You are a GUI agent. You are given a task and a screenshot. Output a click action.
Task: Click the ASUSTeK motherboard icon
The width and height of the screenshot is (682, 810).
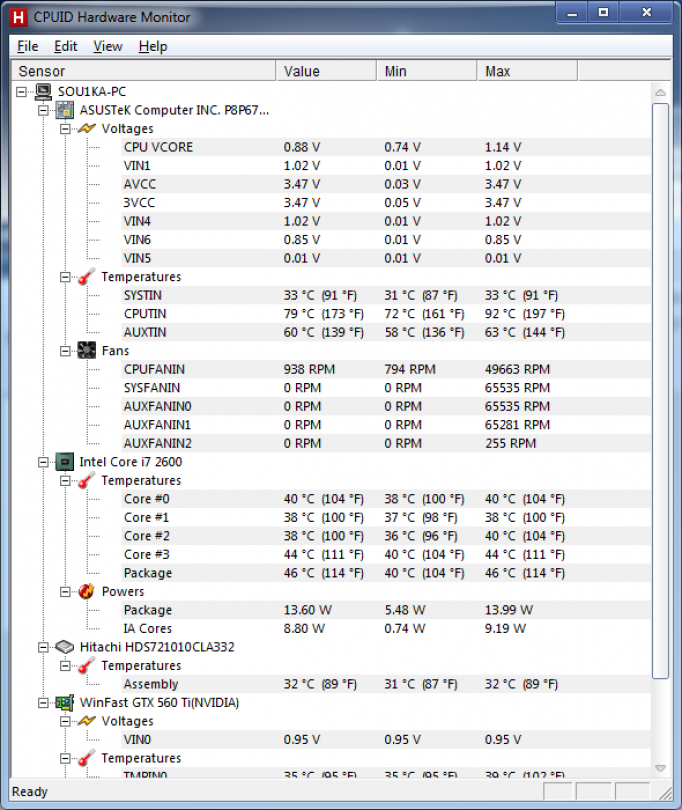pos(65,110)
